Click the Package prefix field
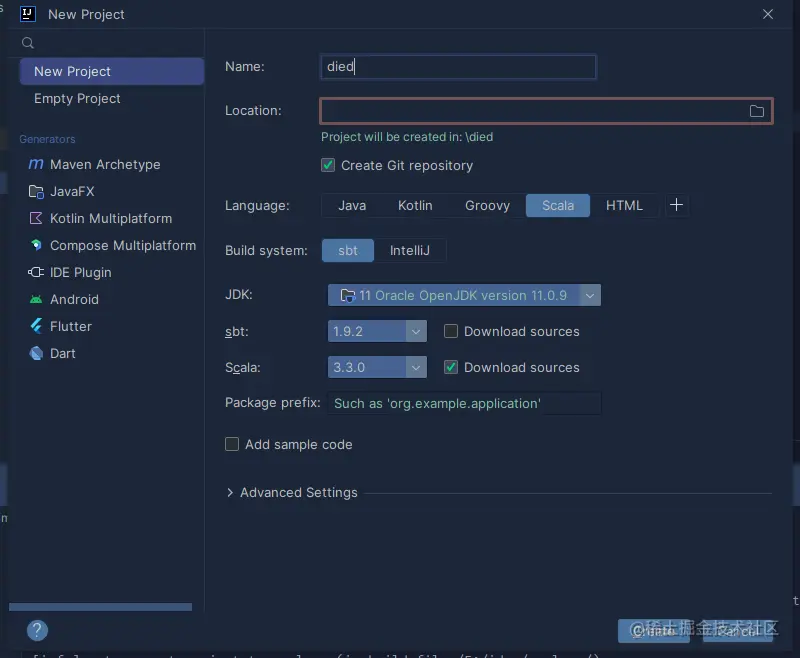800x658 pixels. (464, 403)
